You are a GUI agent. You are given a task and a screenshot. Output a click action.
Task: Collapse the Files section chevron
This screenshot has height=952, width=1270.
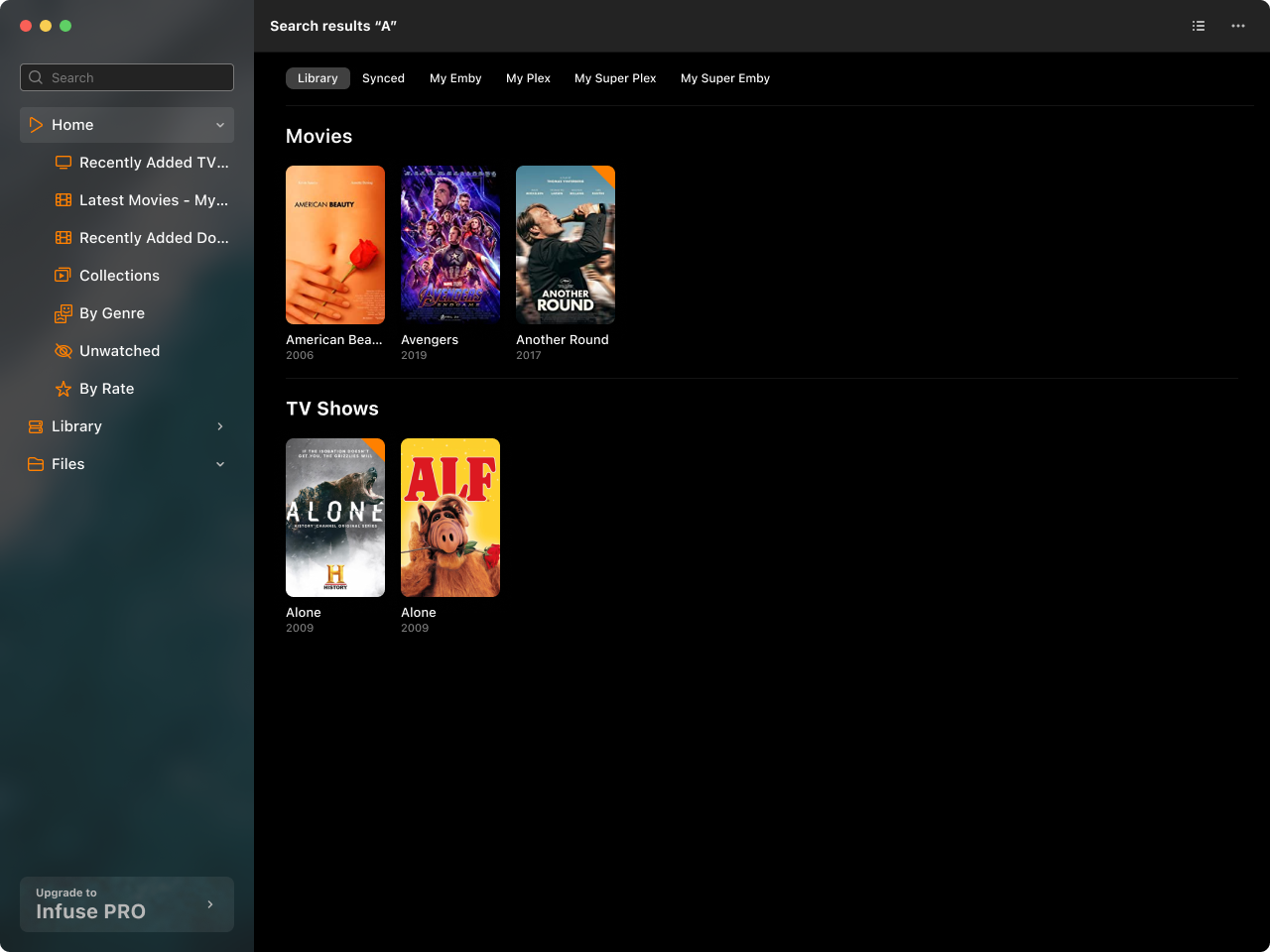pos(220,464)
